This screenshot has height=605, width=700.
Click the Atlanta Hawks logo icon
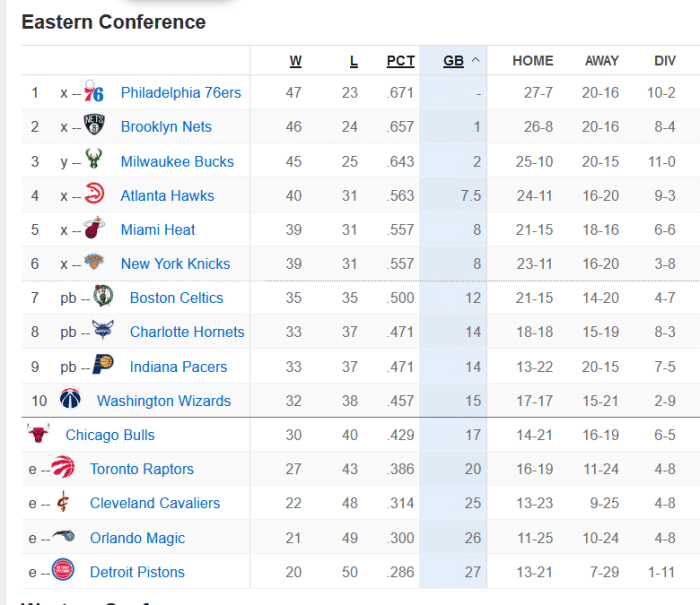[94, 195]
